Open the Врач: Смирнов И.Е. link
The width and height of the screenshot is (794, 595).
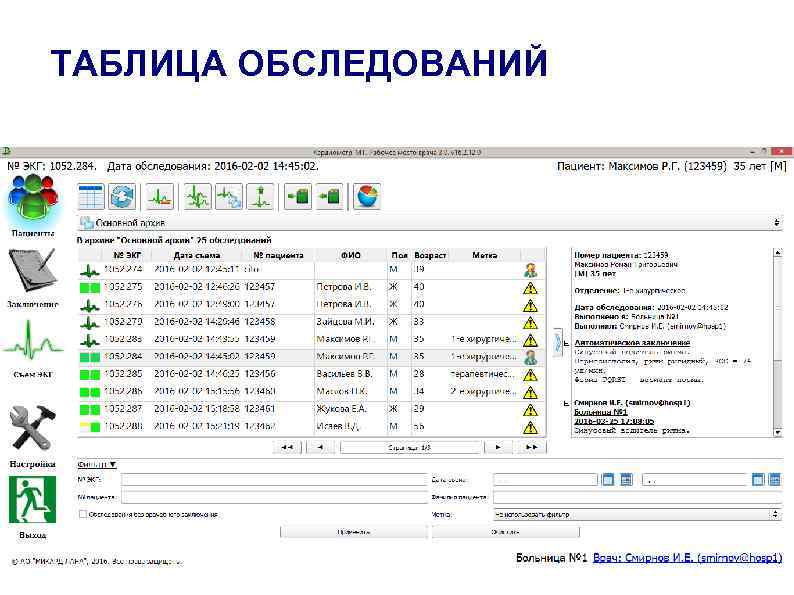click(687, 558)
